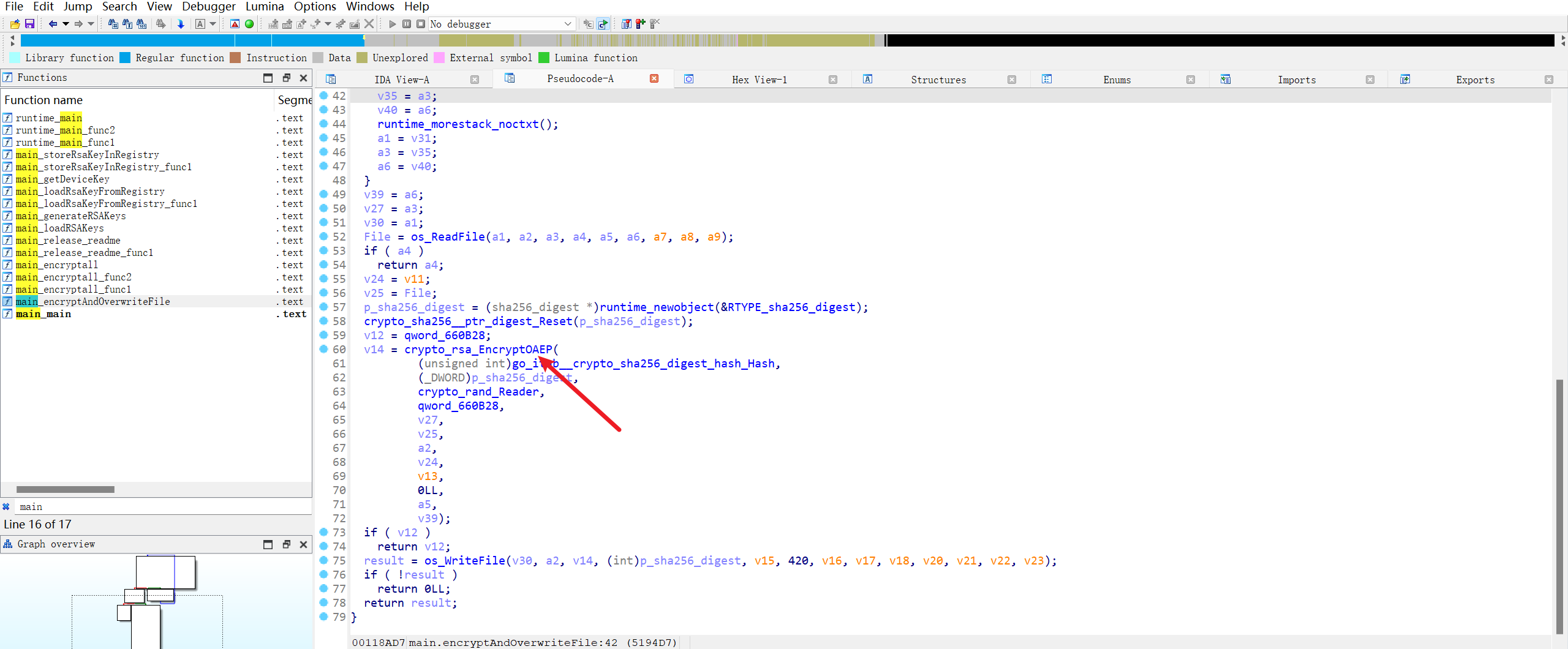The image size is (1568, 649).
Task: Click crypto_rsa_EncryptOAEP in the pseudocode
Action: [x=478, y=349]
